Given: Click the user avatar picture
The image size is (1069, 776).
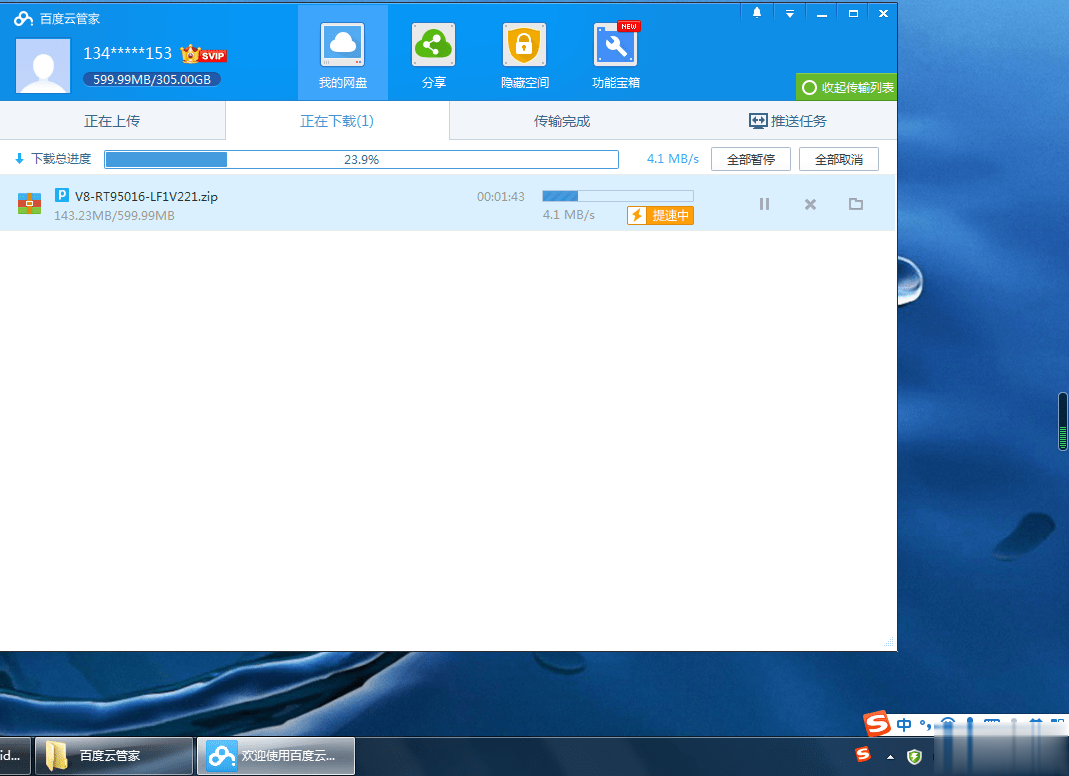Looking at the screenshot, I should click(x=43, y=65).
